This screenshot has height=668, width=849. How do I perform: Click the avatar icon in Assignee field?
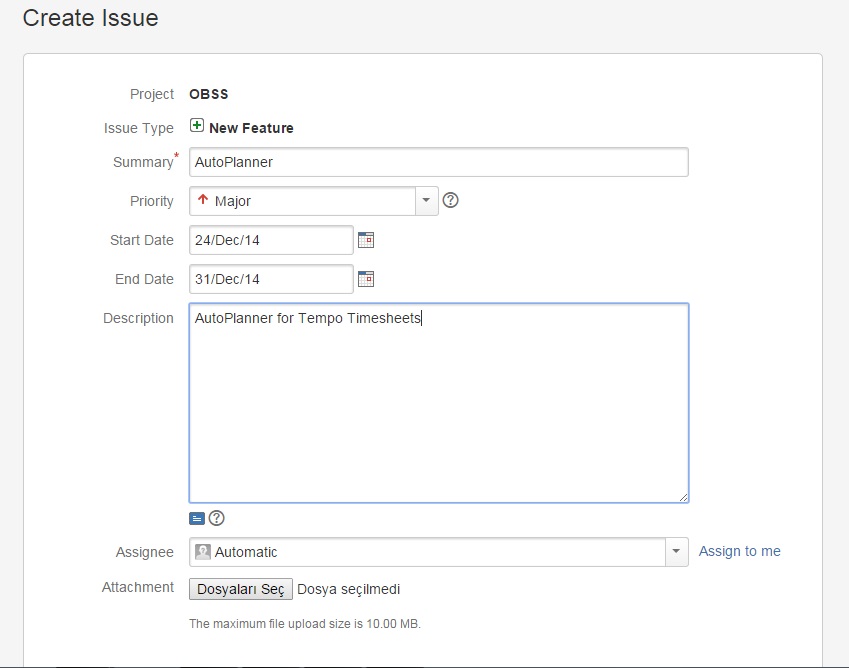point(203,552)
